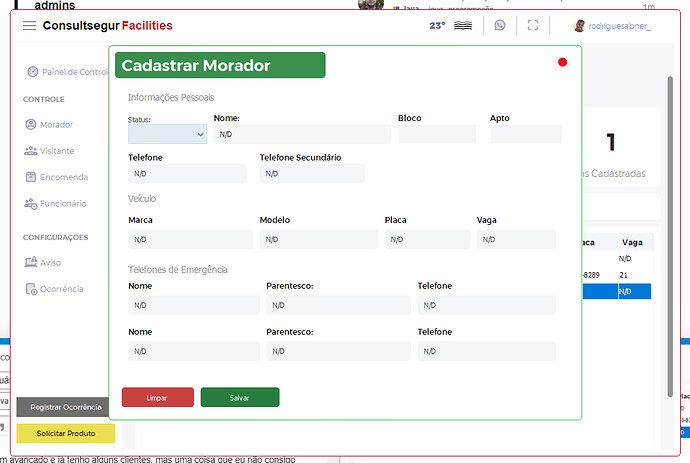The image size is (690, 463).
Task: Click the Aviso notice icon
Action: tap(31, 262)
